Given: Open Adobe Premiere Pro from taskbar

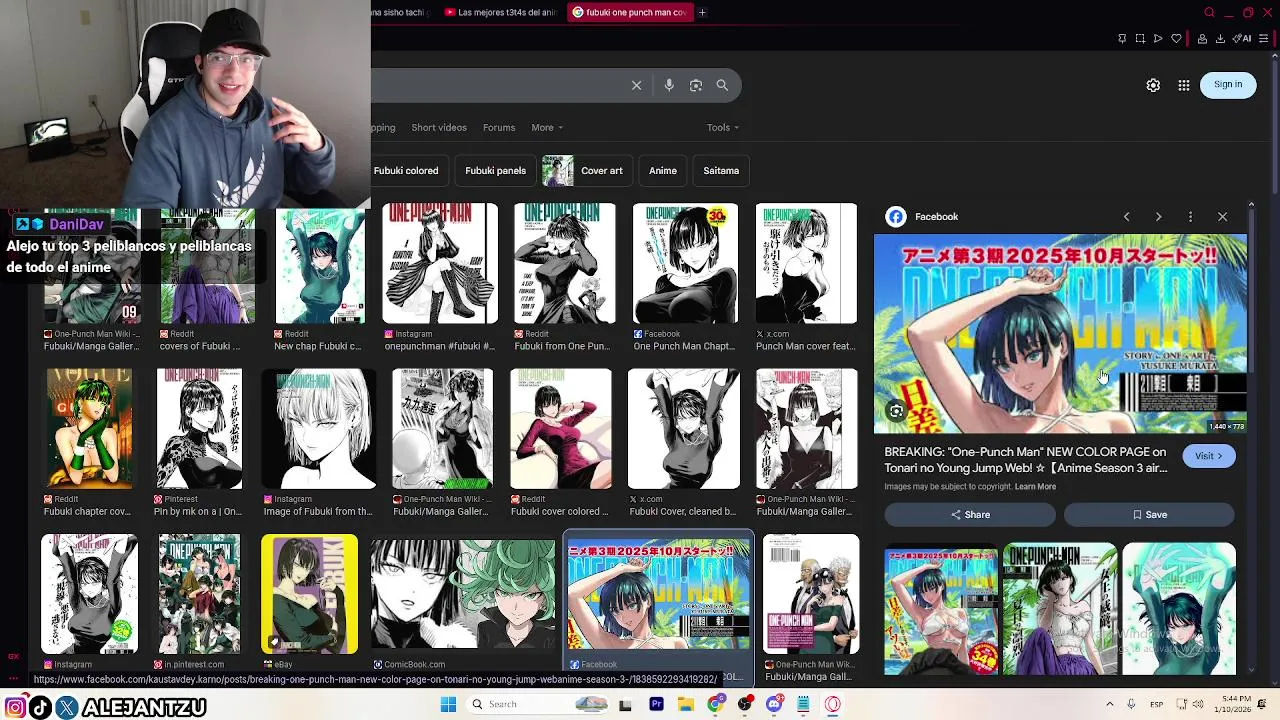Looking at the screenshot, I should click(x=656, y=704).
